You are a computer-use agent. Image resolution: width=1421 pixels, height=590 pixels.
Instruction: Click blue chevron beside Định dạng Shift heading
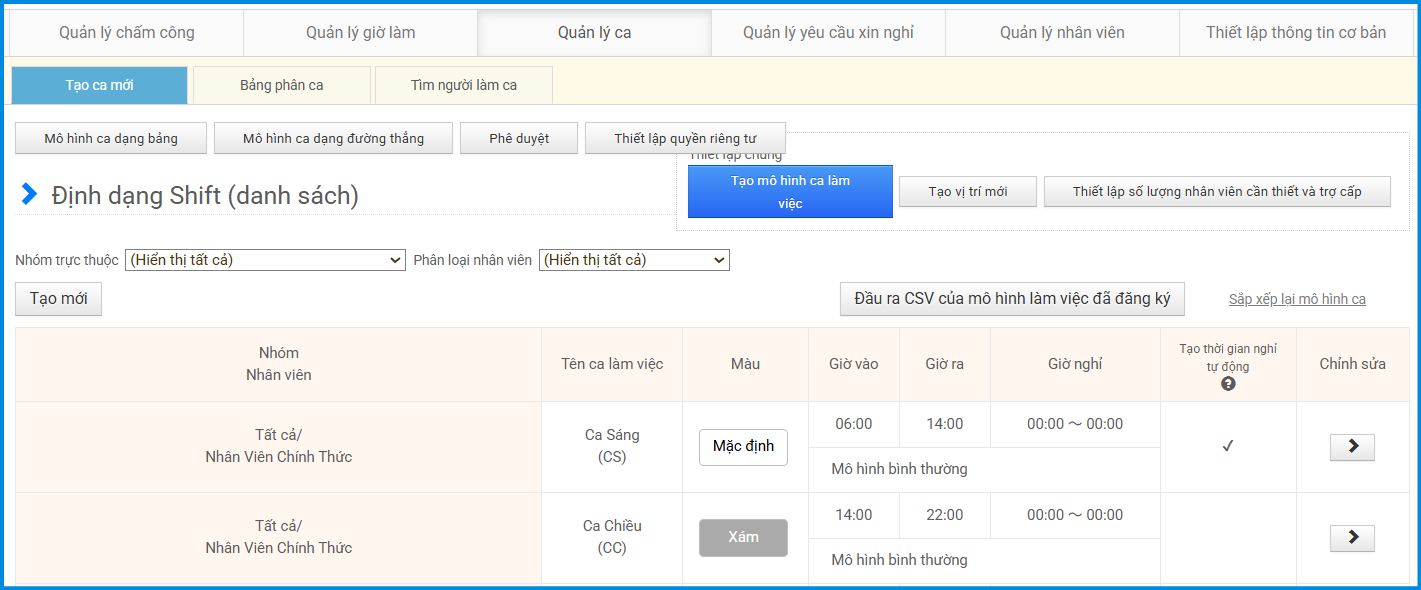(30, 195)
